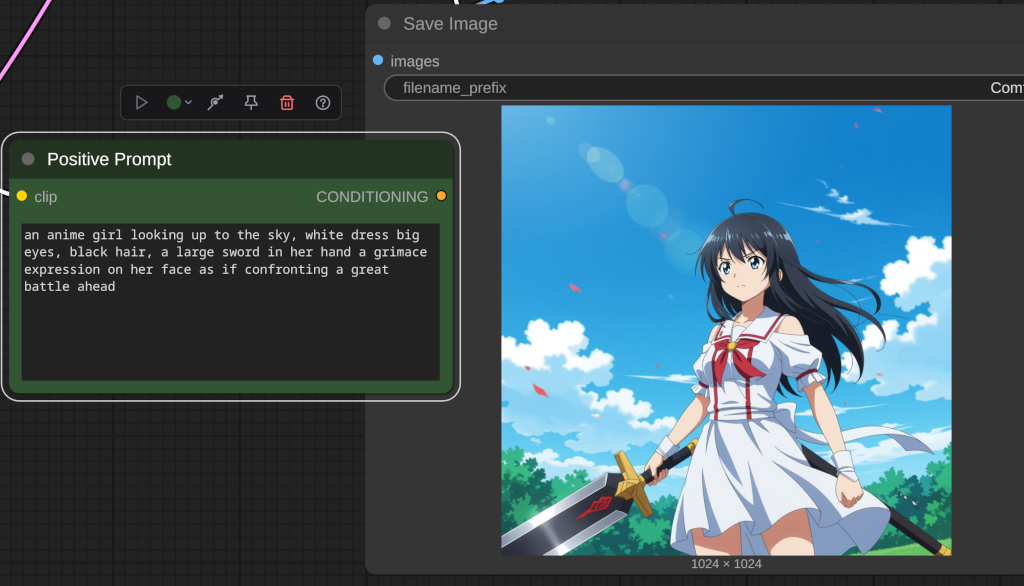Click the CONDITIONING output slot
The image size is (1024, 586).
[441, 196]
